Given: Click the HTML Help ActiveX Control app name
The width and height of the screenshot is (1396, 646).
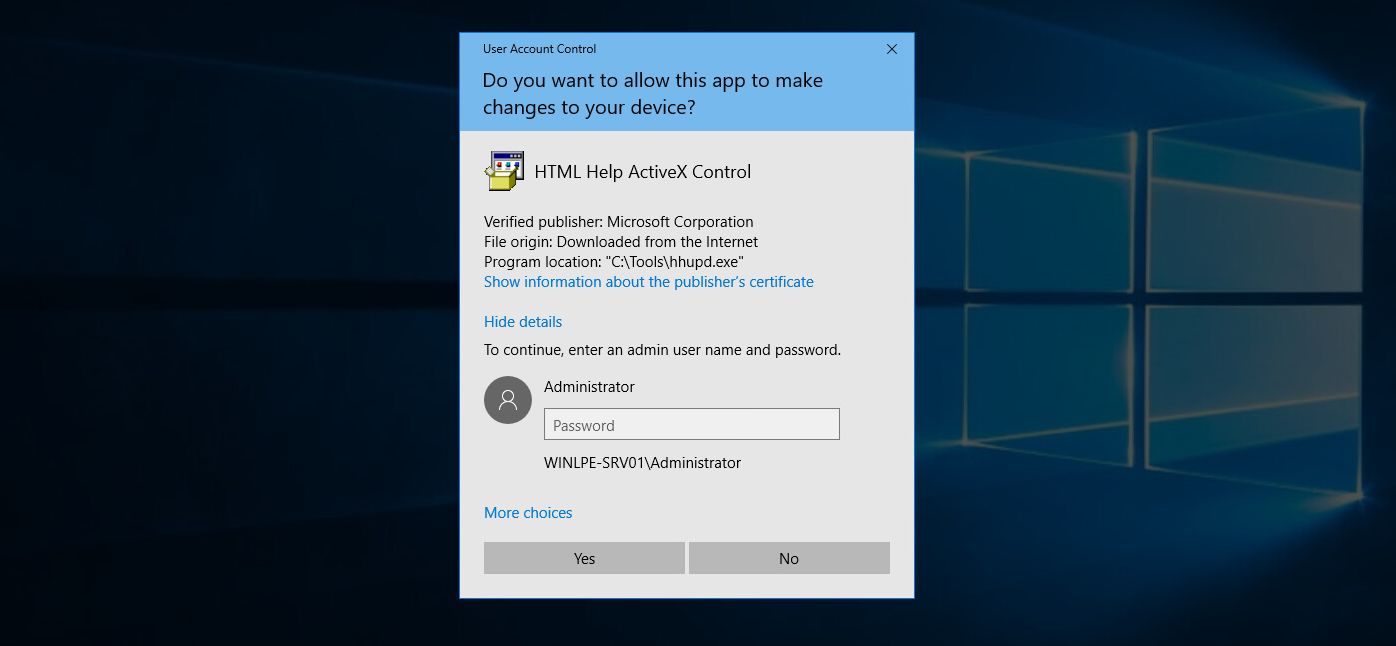Looking at the screenshot, I should pyautogui.click(x=642, y=172).
